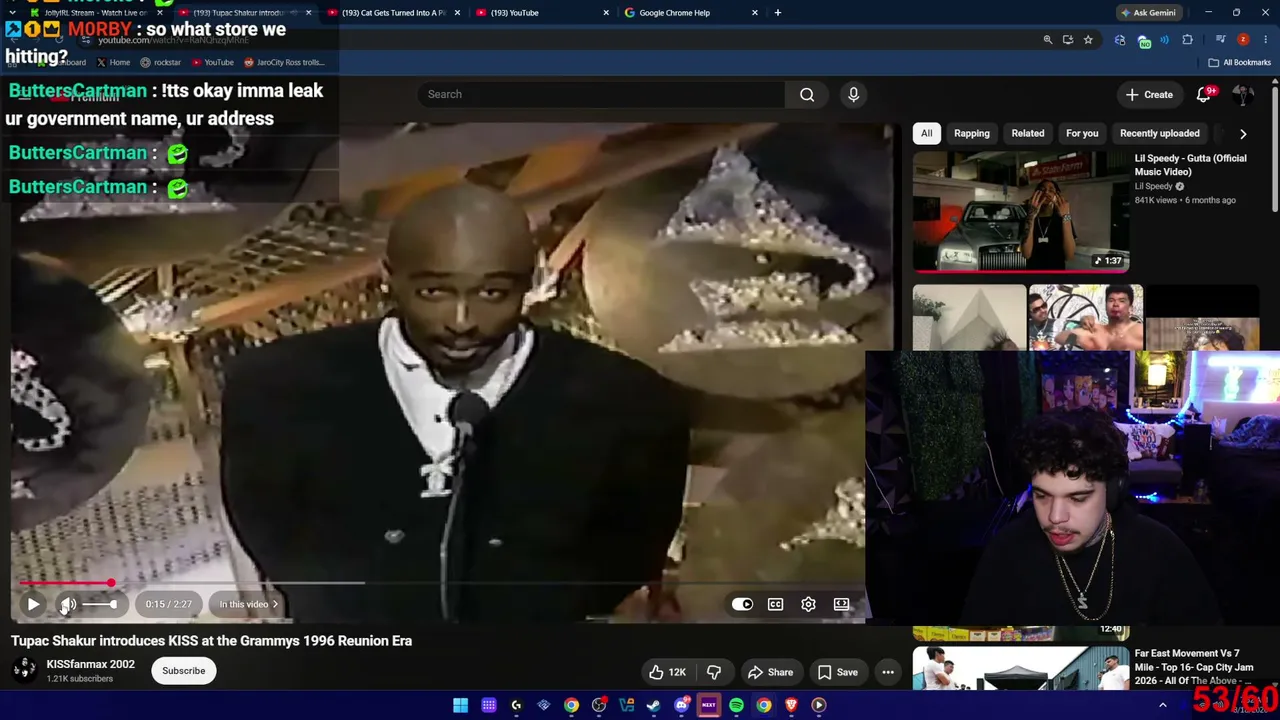
Task: Open the Lil Speedy Gutta video thumbnail
Action: click(1021, 211)
